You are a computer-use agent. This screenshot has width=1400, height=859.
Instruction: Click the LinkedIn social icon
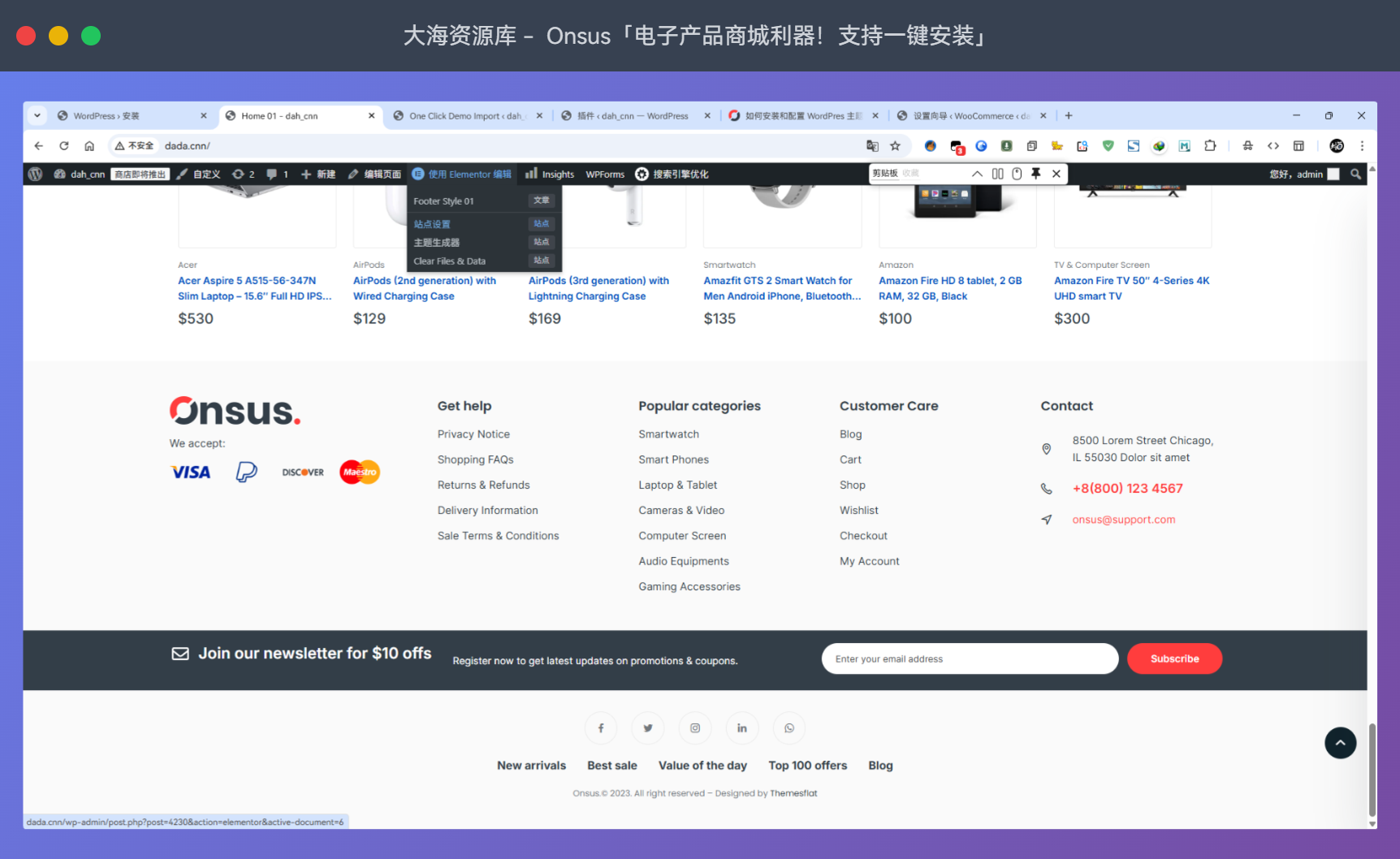(741, 728)
